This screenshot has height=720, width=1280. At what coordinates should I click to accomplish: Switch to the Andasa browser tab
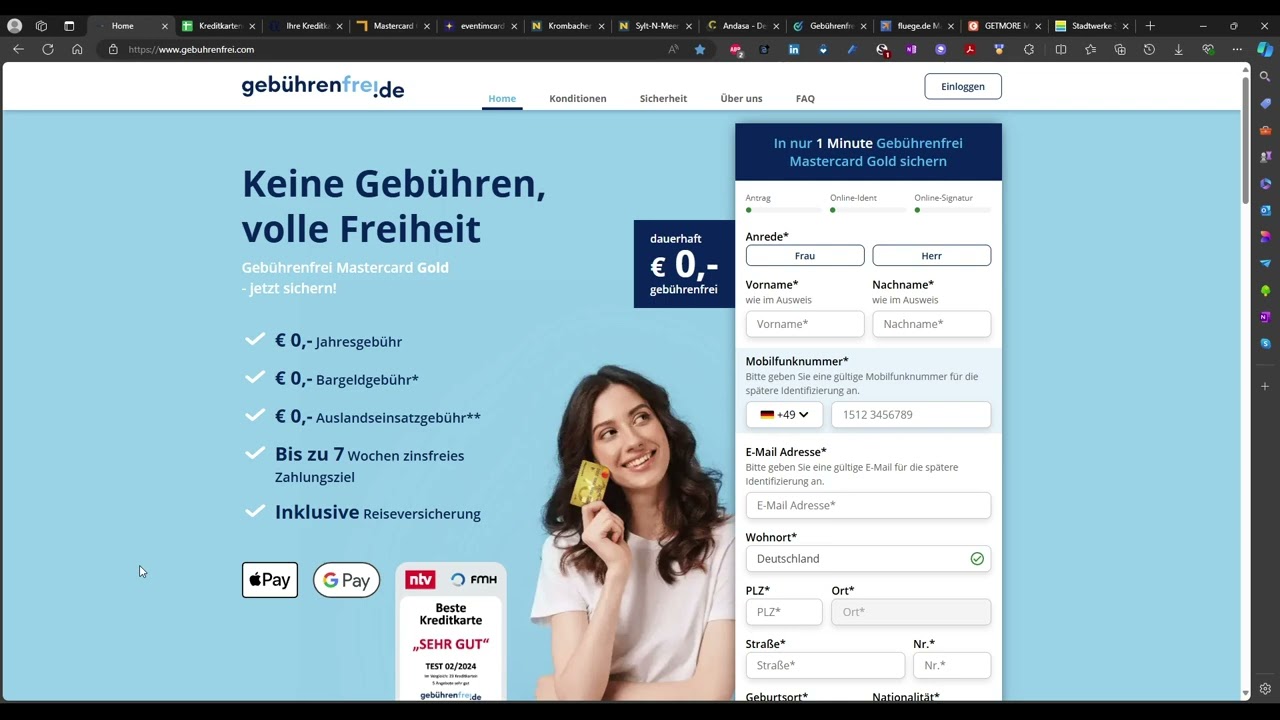point(743,26)
